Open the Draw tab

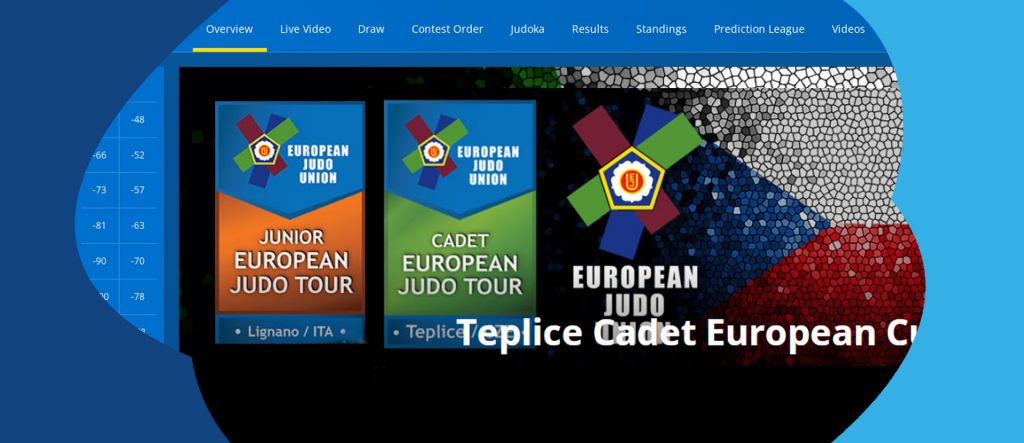coord(371,29)
